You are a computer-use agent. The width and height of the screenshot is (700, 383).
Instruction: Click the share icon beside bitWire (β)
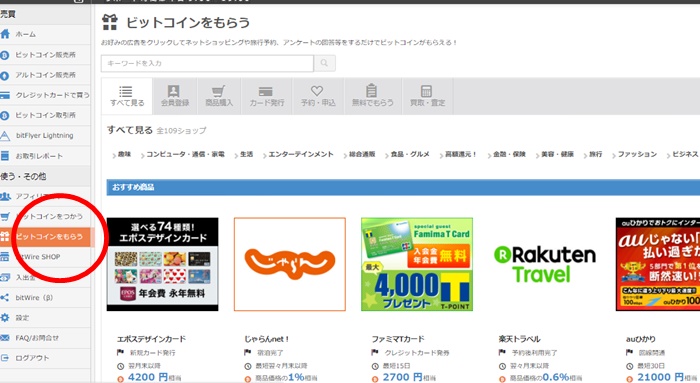5,297
